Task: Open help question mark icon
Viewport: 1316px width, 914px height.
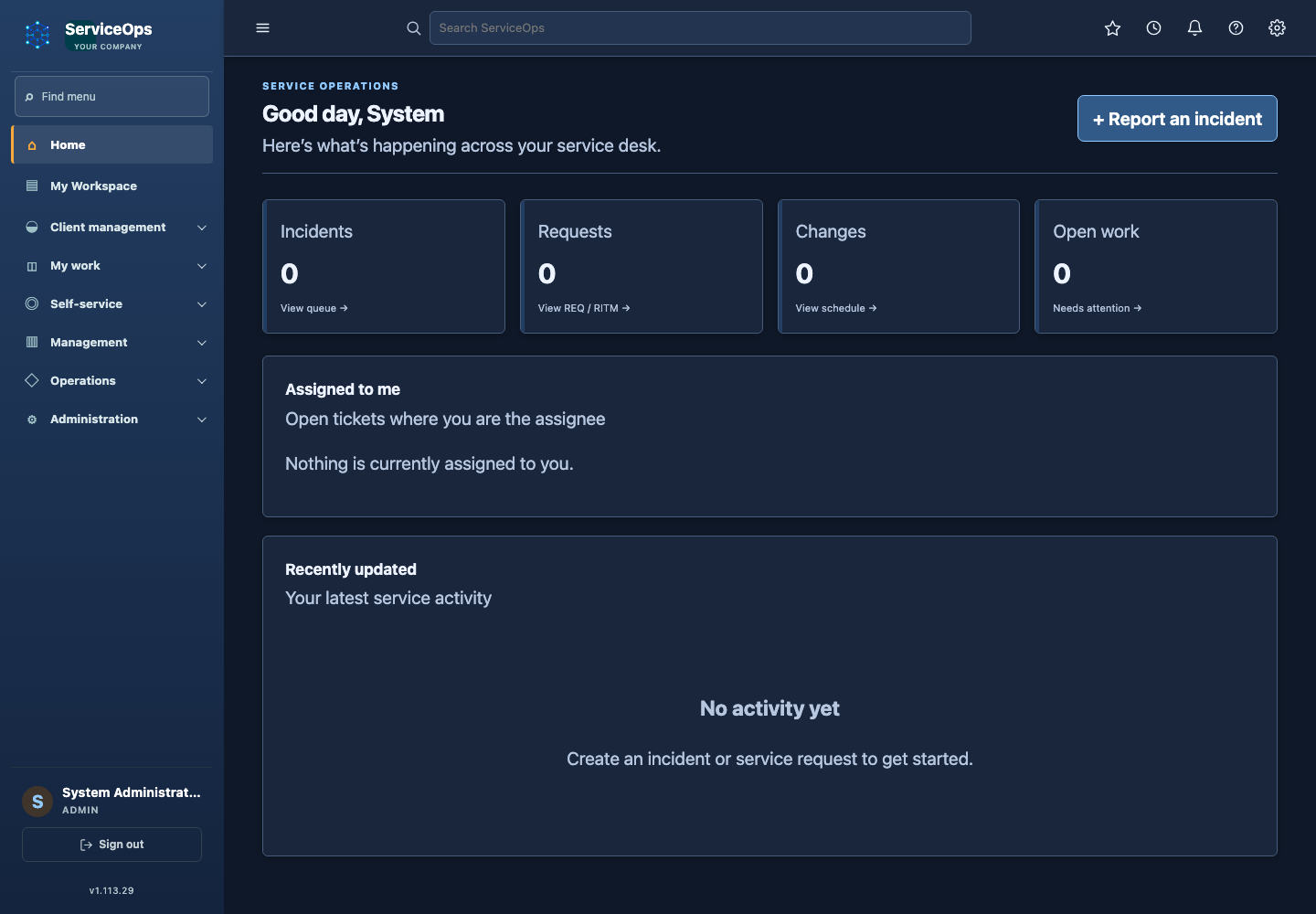Action: [x=1236, y=28]
